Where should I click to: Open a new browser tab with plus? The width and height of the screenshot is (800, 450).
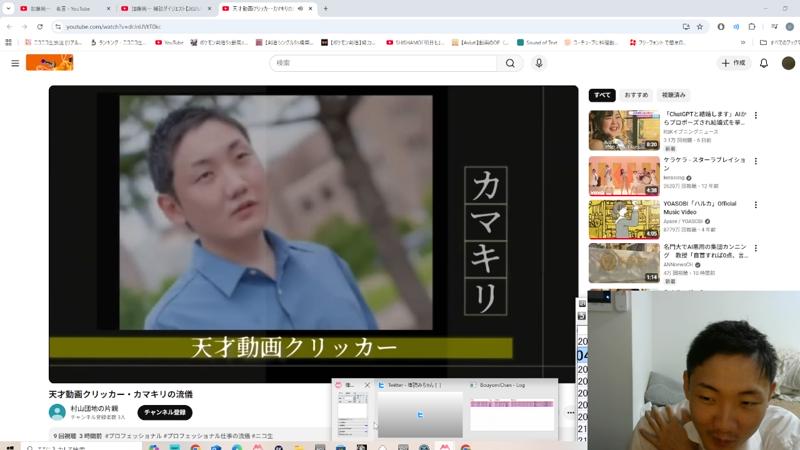tap(326, 8)
